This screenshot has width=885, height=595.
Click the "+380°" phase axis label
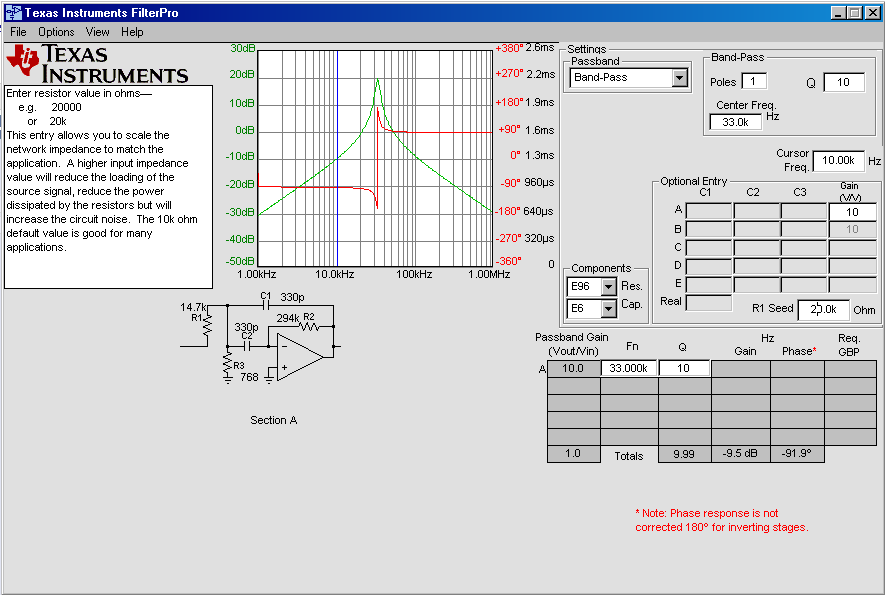pyautogui.click(x=509, y=49)
